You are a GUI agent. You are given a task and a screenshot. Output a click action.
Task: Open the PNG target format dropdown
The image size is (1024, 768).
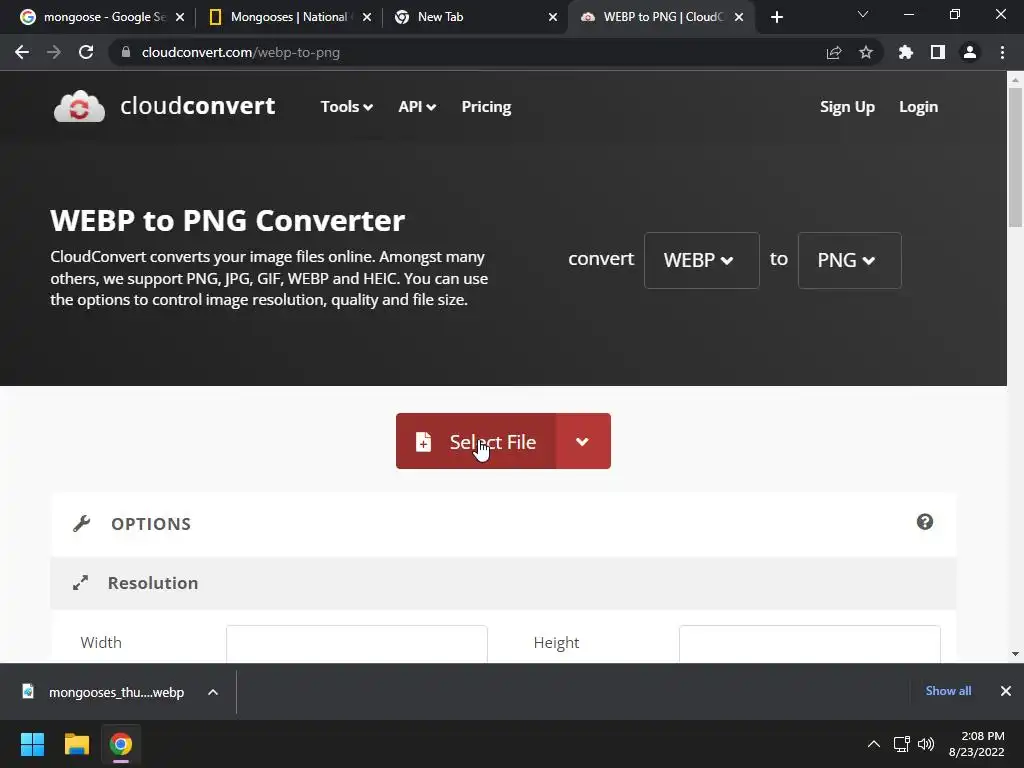[850, 260]
